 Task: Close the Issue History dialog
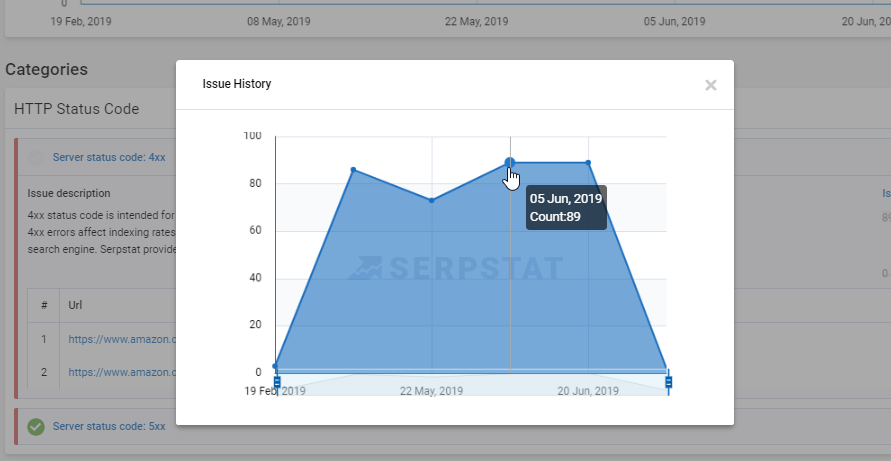(710, 85)
